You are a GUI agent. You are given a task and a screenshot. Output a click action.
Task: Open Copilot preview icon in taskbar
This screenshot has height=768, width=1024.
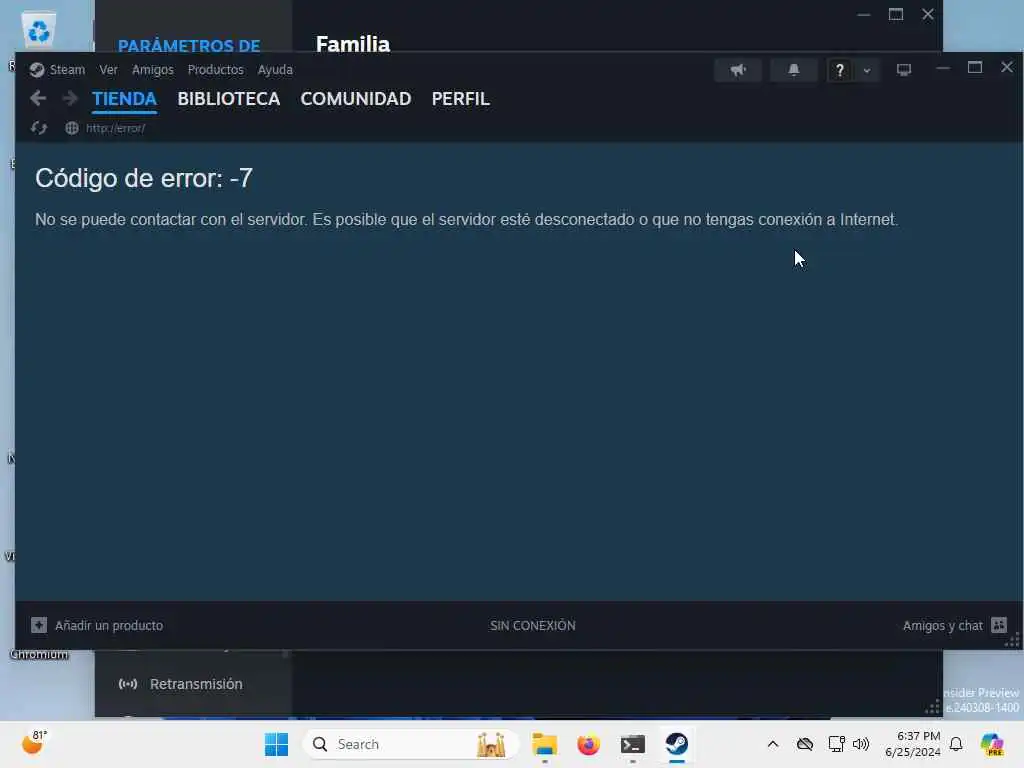(x=992, y=744)
